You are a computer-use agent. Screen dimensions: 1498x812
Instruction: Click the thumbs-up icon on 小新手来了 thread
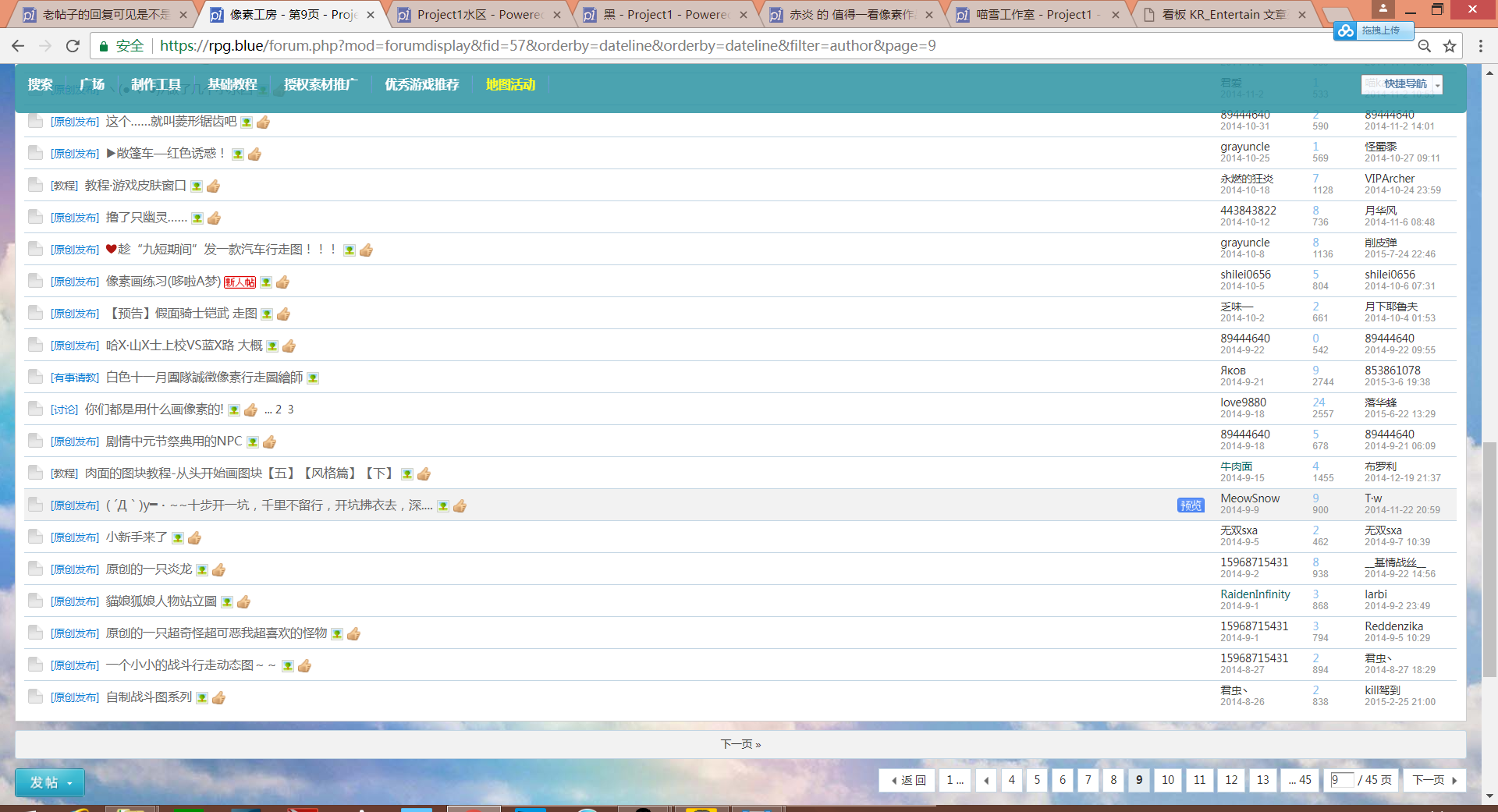point(195,538)
